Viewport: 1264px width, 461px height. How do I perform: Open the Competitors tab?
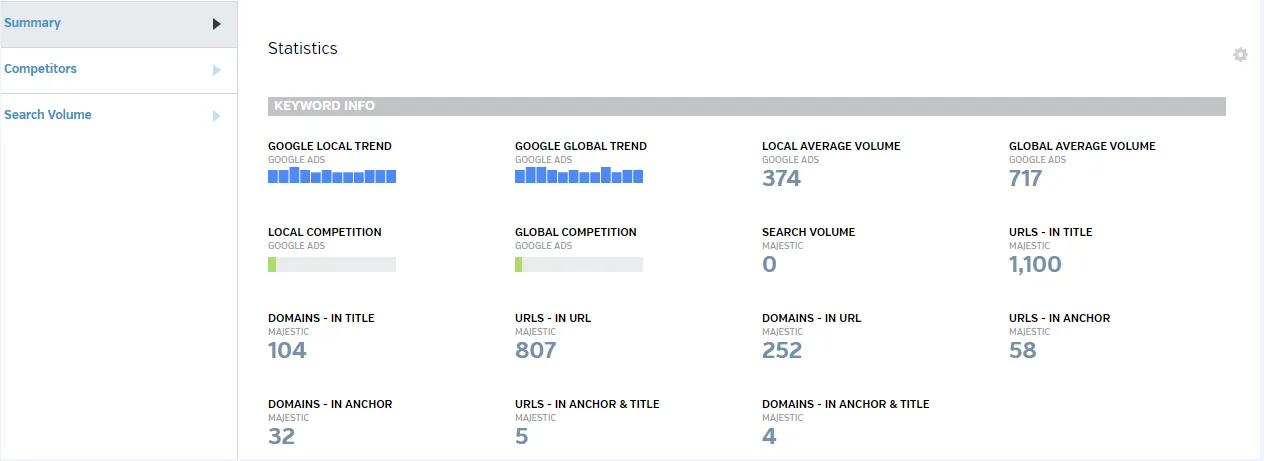click(118, 70)
